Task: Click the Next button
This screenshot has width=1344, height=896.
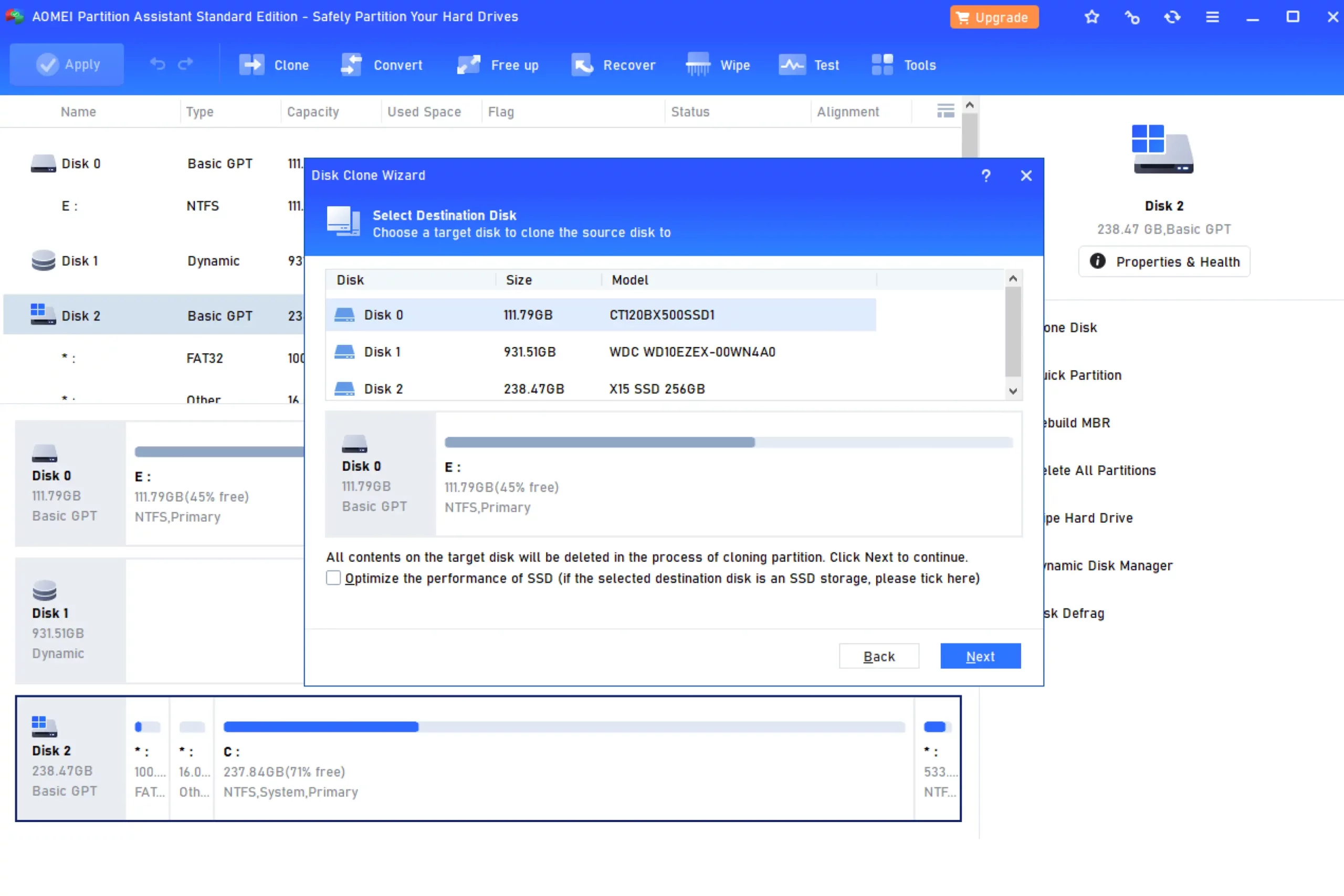Action: (980, 656)
